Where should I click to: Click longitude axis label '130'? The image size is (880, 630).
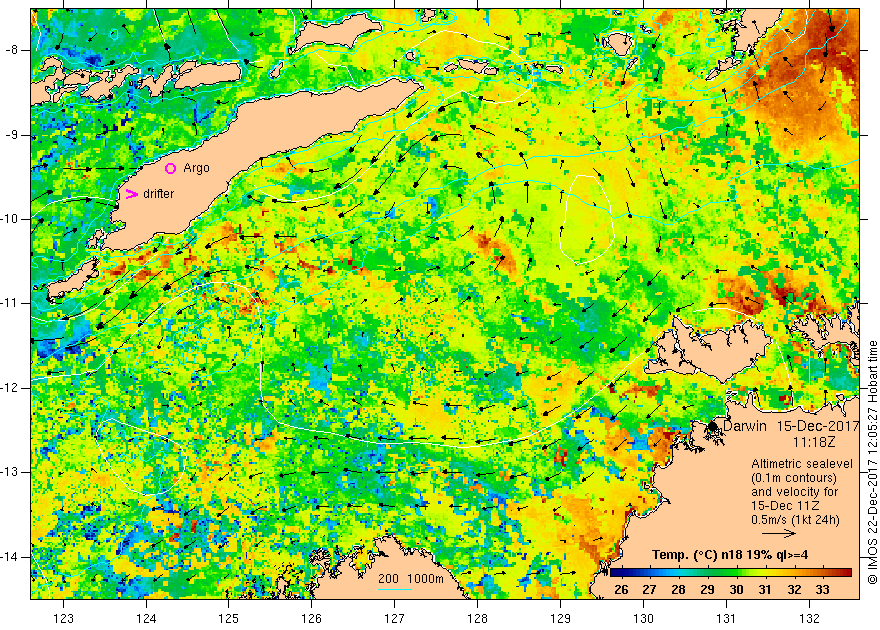(643, 619)
